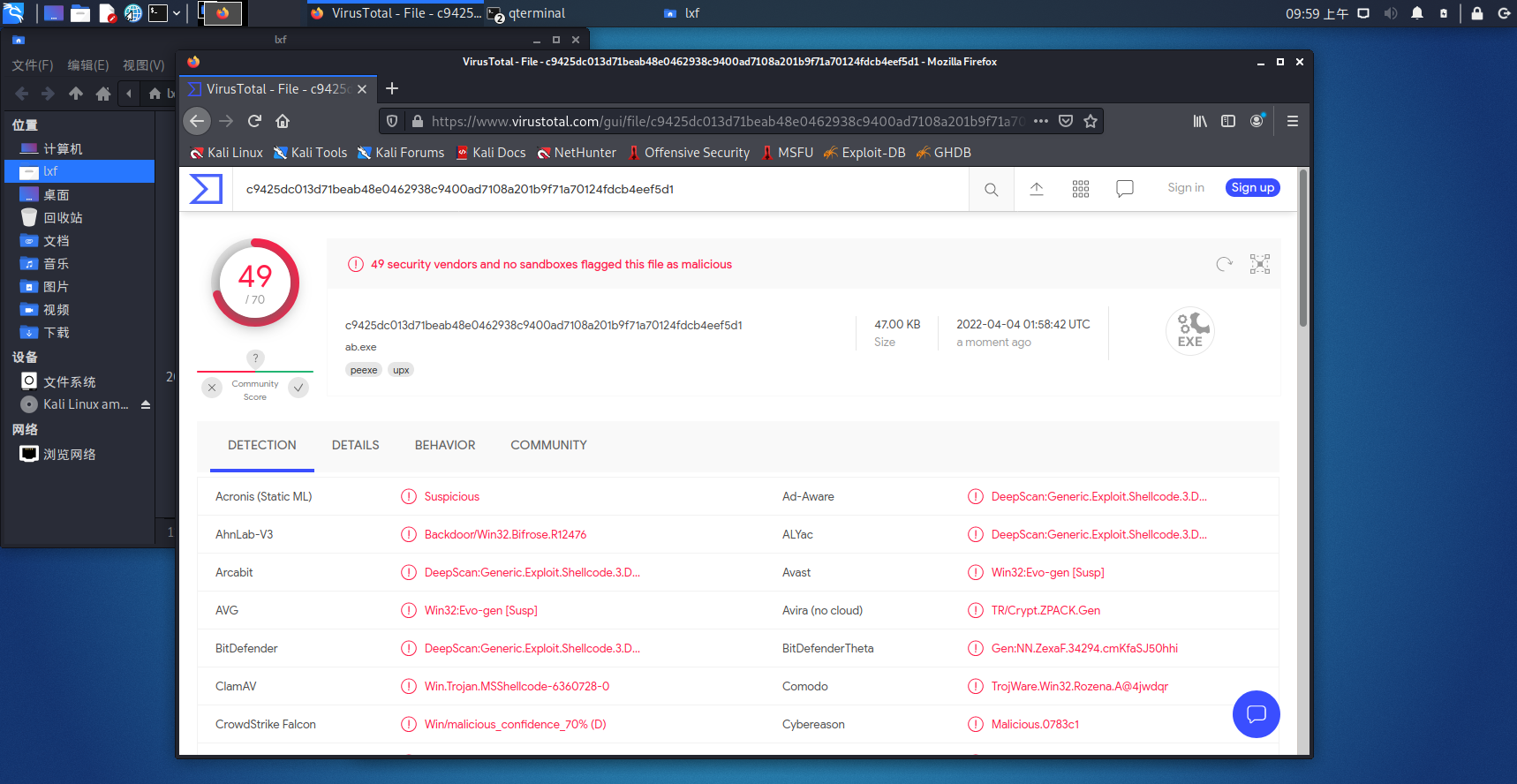Image resolution: width=1517 pixels, height=784 pixels.
Task: Launch the text editor from the top panel
Action: click(107, 13)
